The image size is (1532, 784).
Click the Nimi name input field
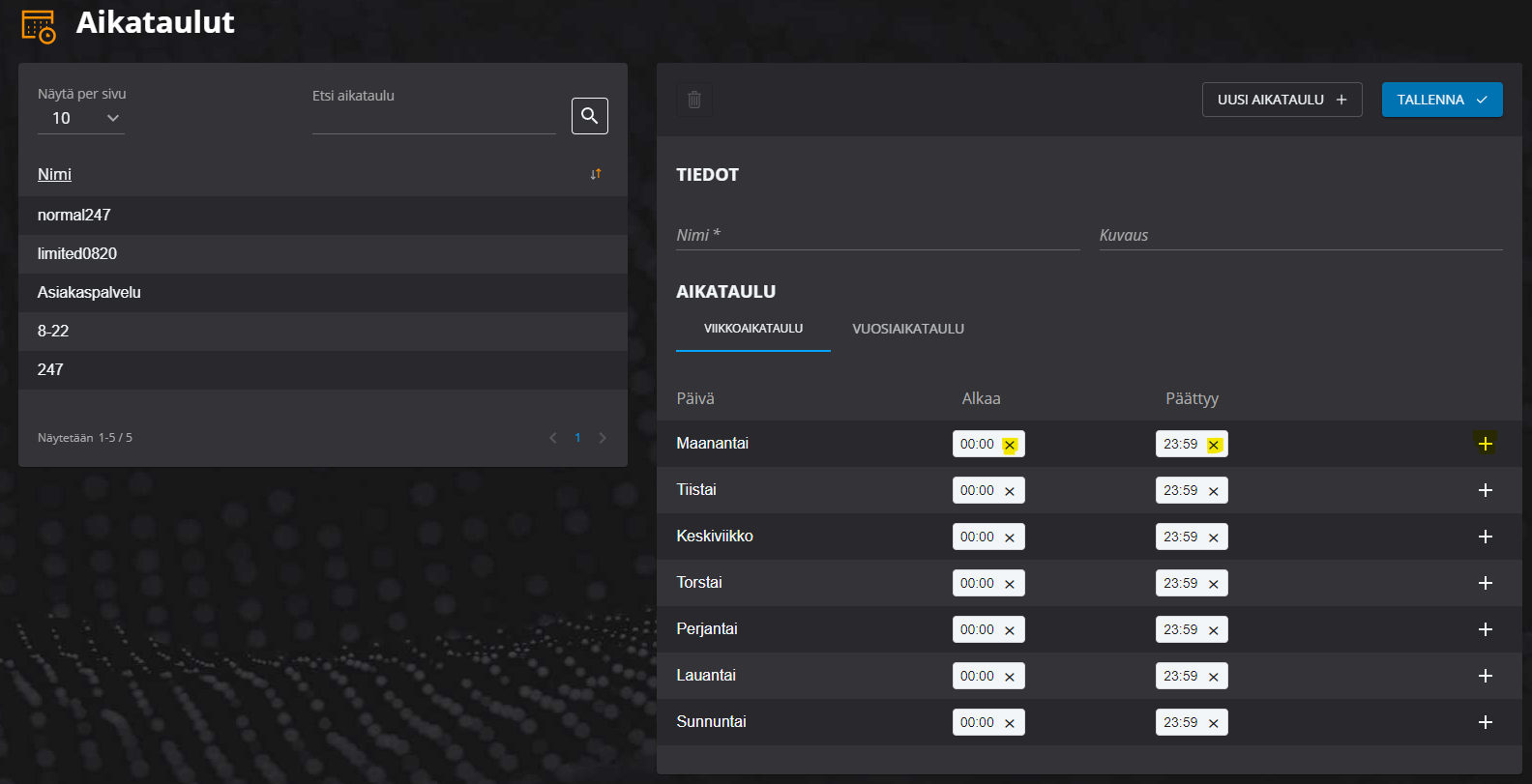click(877, 235)
